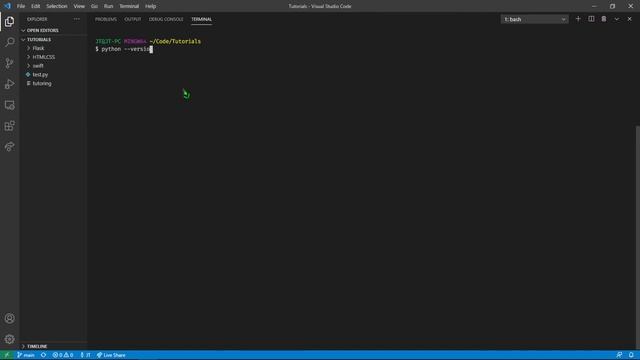The height and width of the screenshot is (360, 640).
Task: Open the notifications bell
Action: pyautogui.click(x=631, y=355)
